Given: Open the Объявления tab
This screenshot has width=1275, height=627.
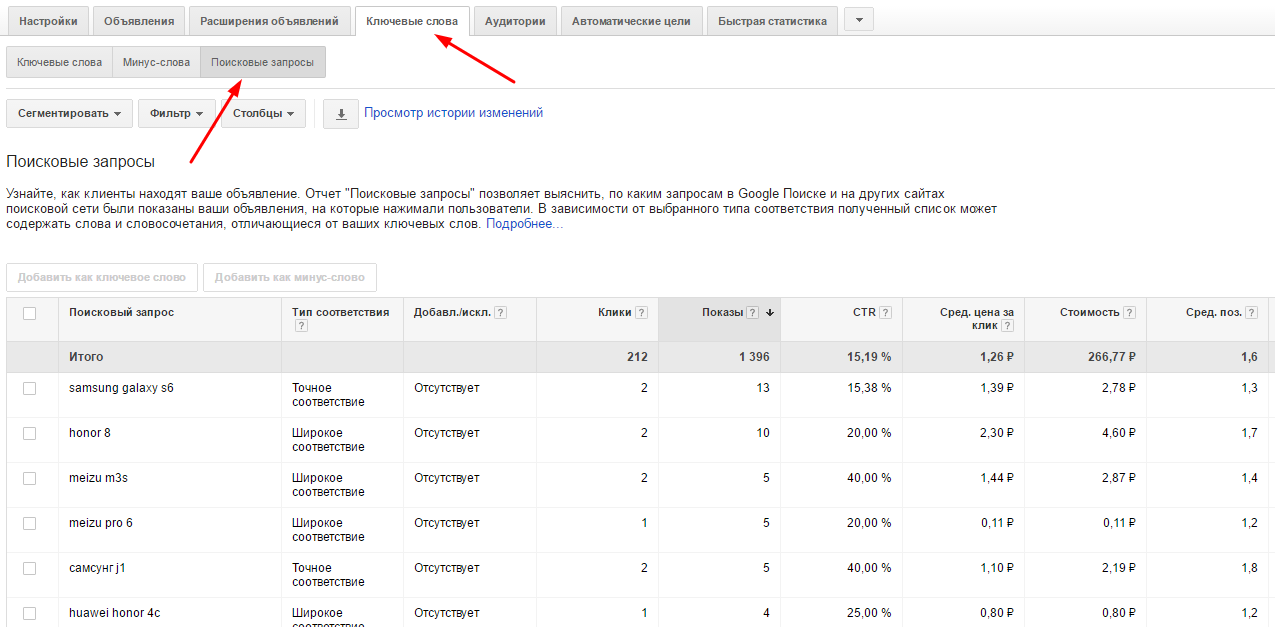Looking at the screenshot, I should coord(139,21).
